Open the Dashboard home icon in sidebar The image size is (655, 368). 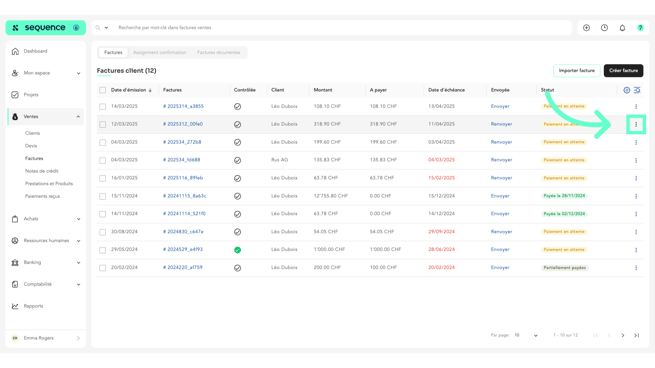[x=15, y=51]
